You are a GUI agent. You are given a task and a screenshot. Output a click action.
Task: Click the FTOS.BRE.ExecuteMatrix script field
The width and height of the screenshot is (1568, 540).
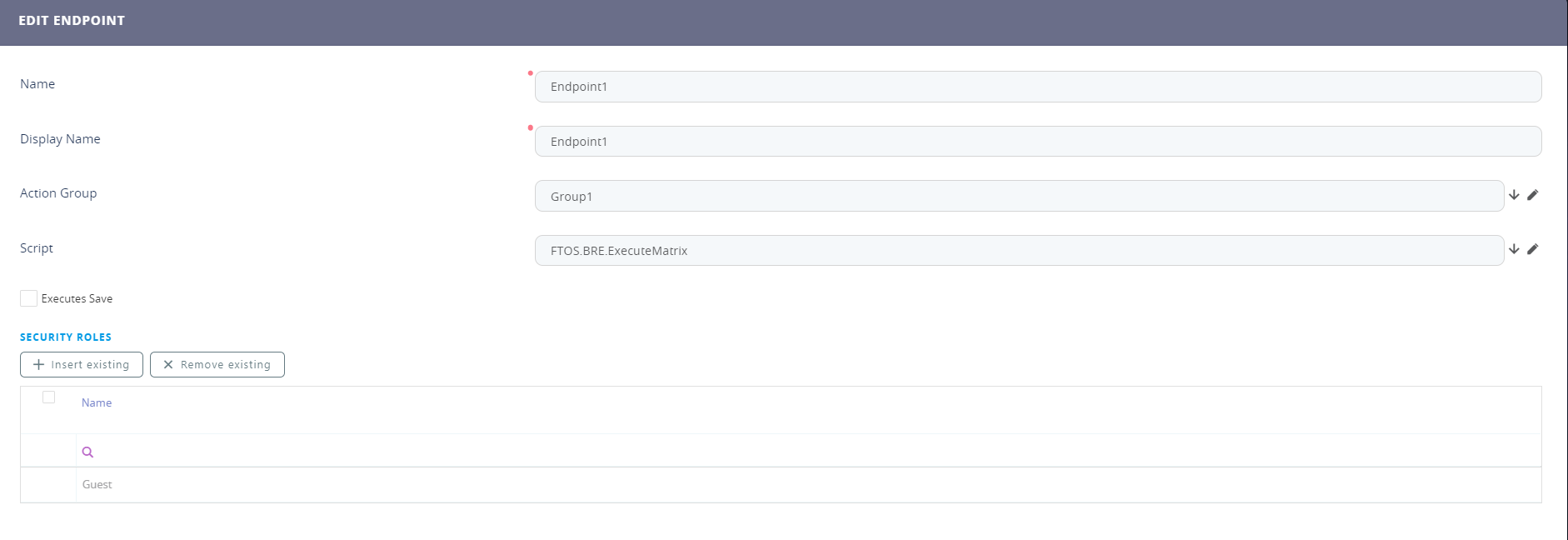[x=1018, y=251]
